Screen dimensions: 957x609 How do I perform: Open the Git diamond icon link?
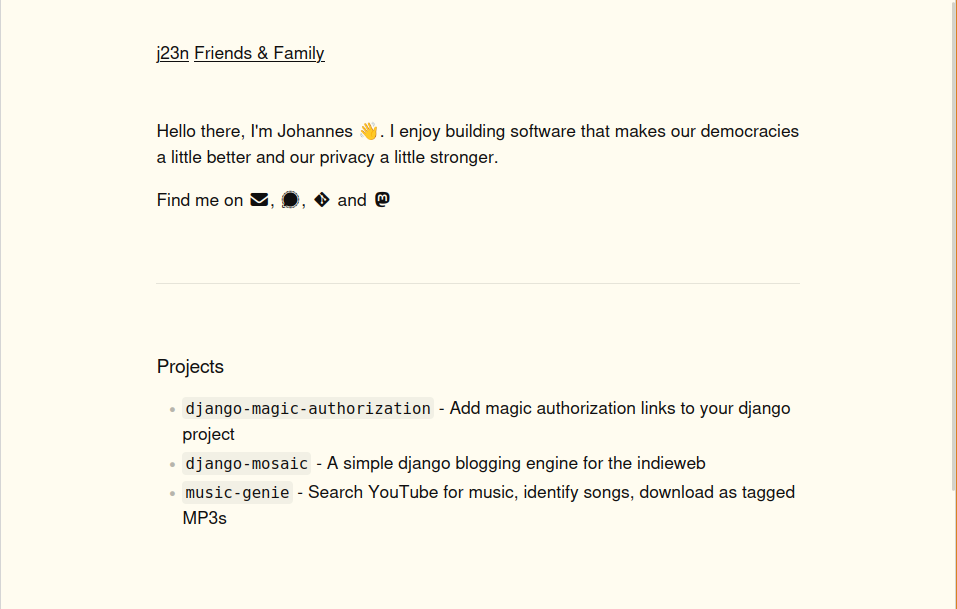pos(321,200)
